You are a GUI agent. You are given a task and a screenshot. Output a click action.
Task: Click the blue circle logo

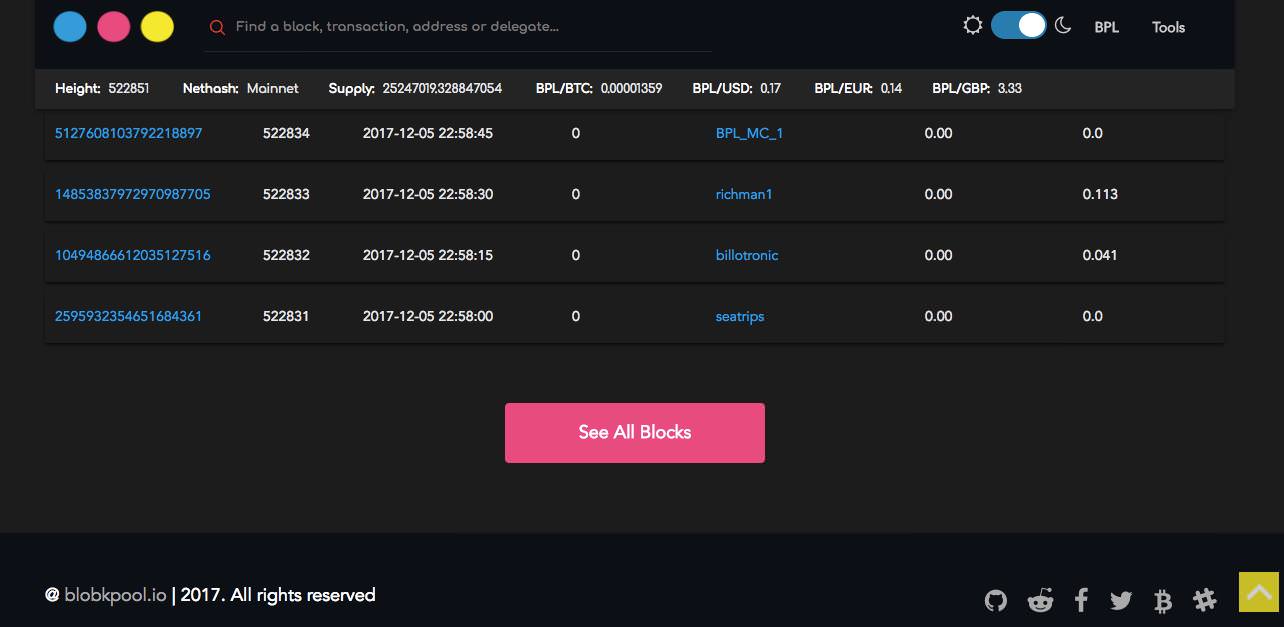[x=70, y=27]
